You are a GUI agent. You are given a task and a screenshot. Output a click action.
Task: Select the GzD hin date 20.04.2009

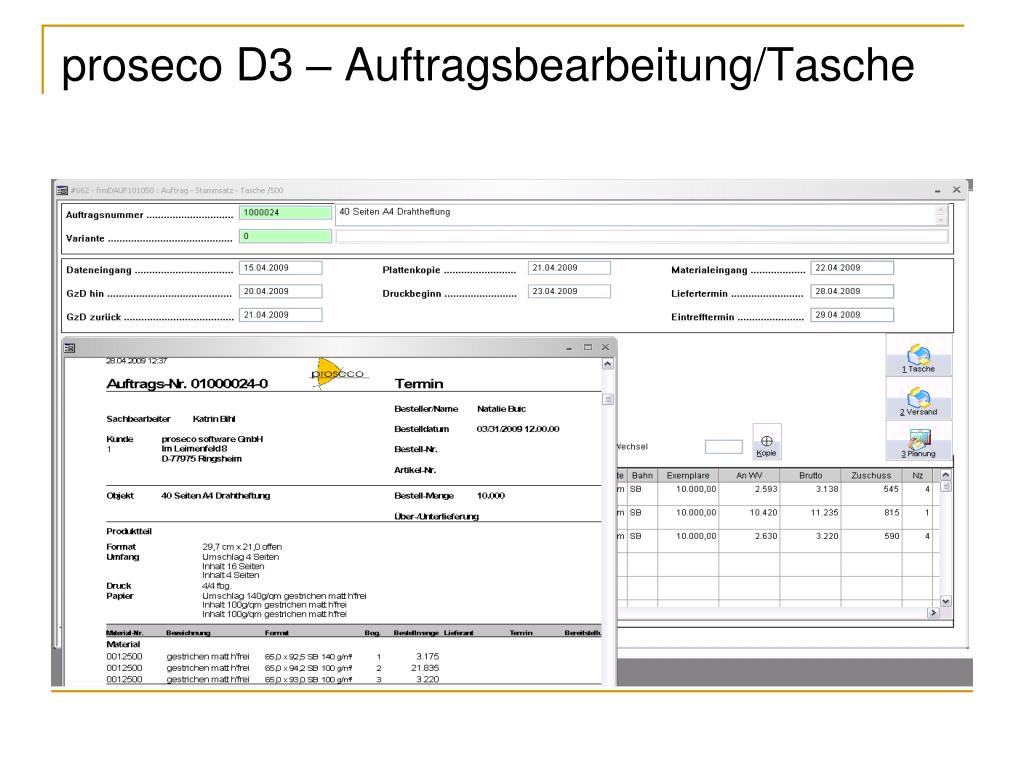click(x=281, y=291)
